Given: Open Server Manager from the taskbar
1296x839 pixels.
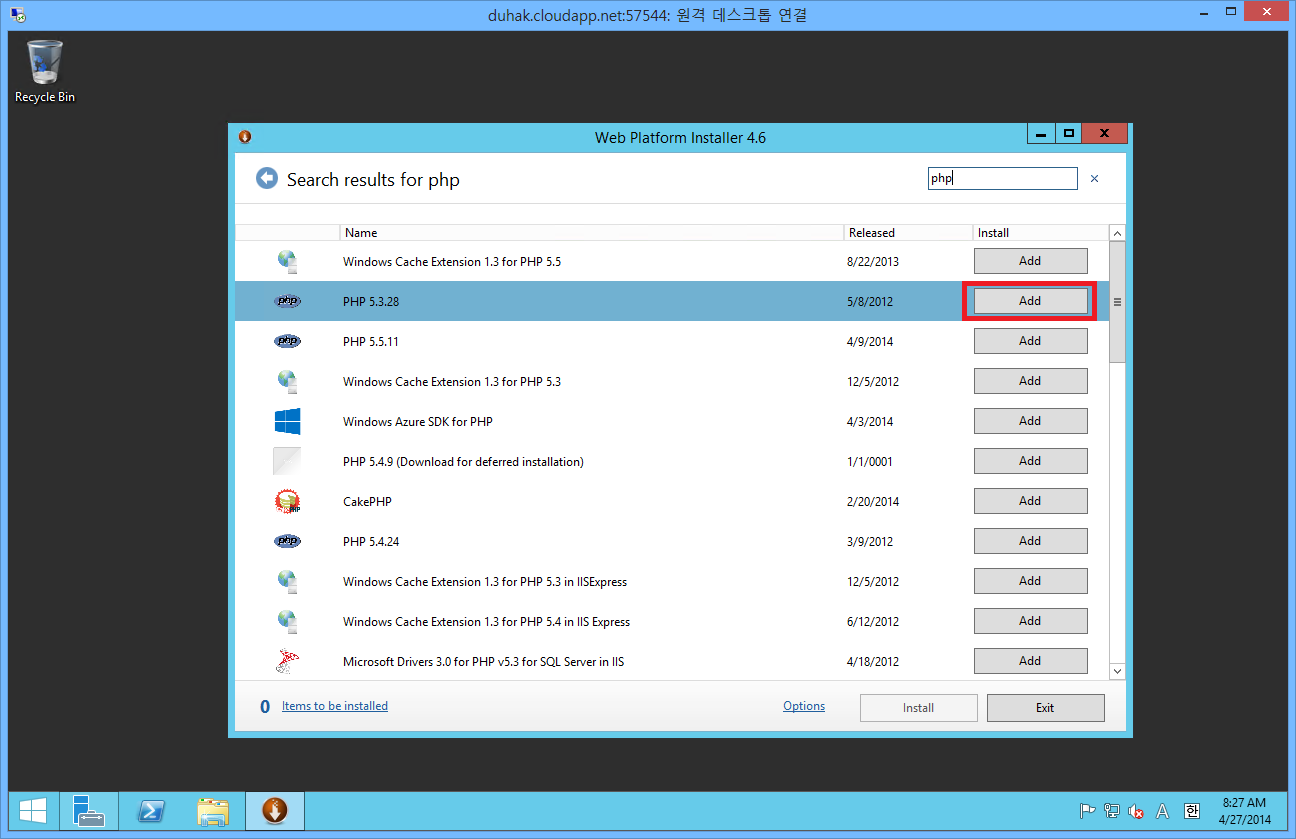Looking at the screenshot, I should (89, 811).
